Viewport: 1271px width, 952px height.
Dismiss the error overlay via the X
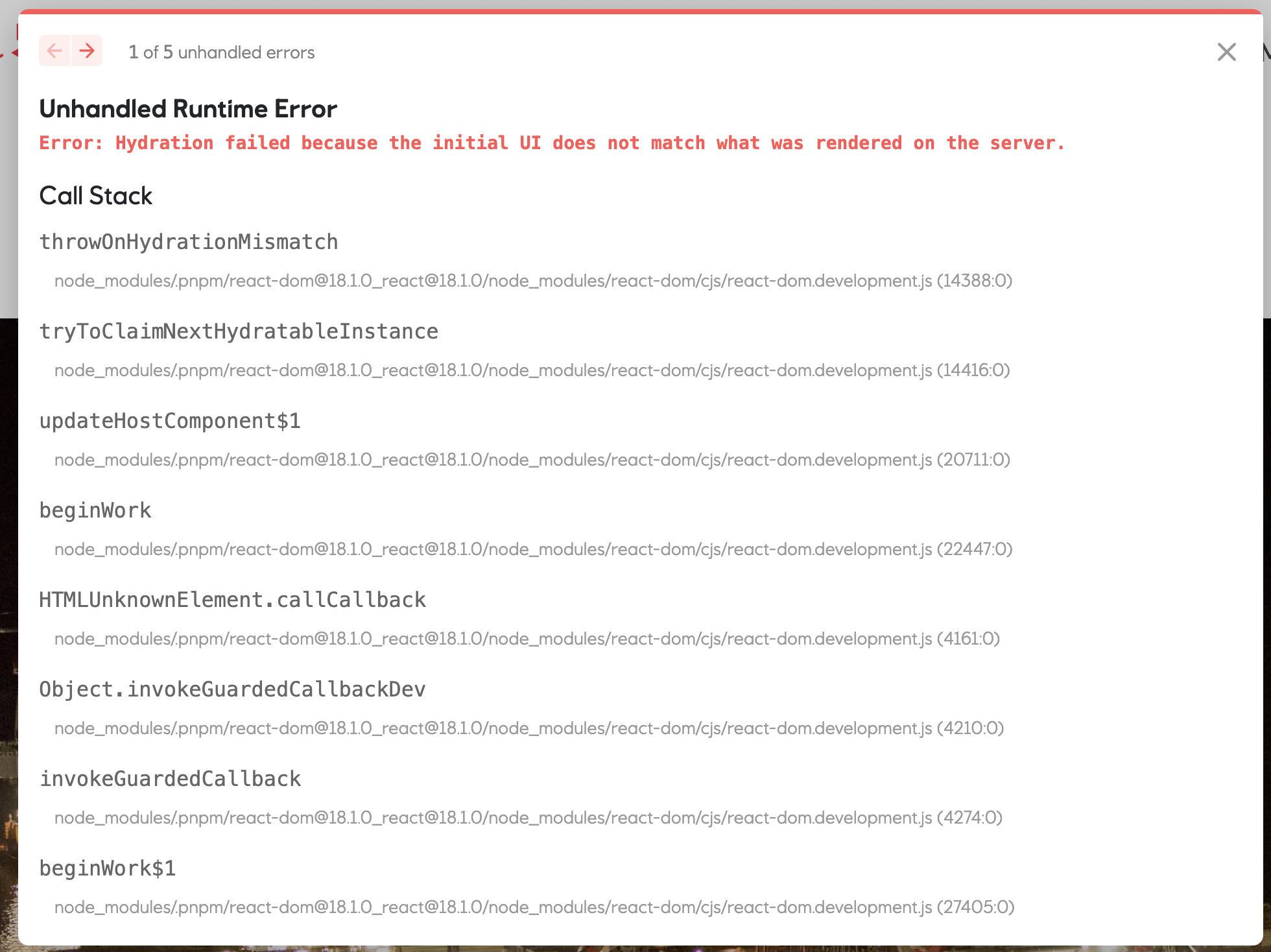1226,52
